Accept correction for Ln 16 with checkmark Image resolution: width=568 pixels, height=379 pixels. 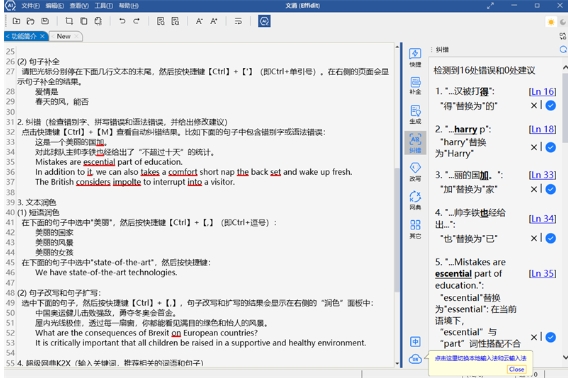[551, 105]
